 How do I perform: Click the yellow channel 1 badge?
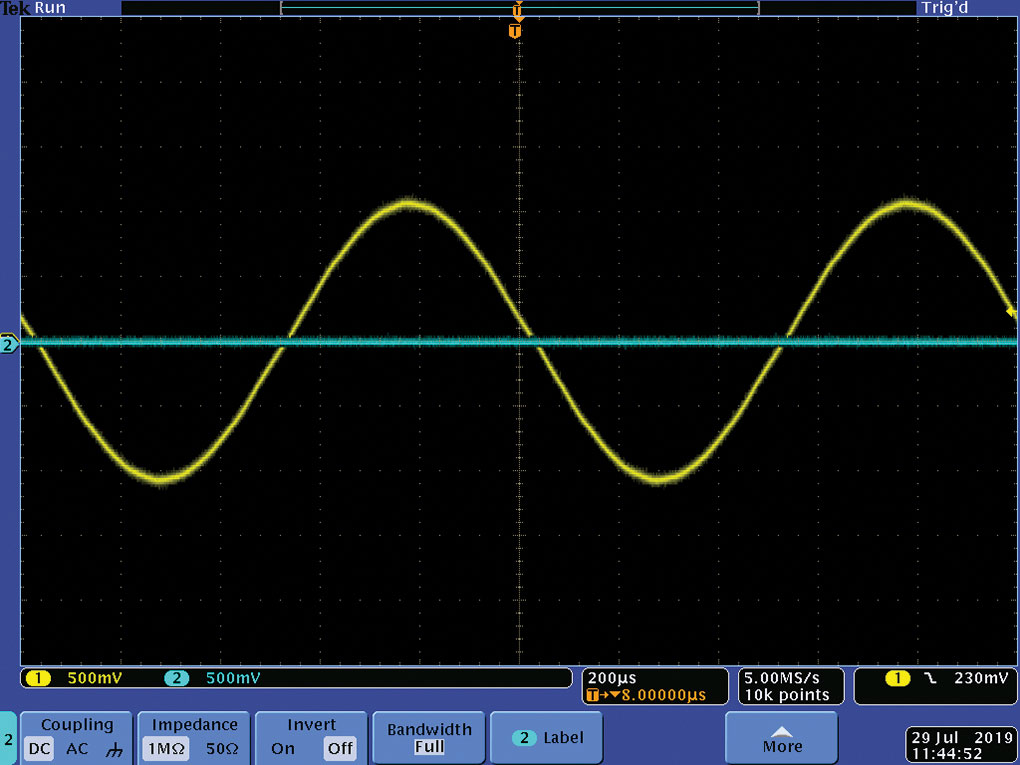[x=38, y=678]
